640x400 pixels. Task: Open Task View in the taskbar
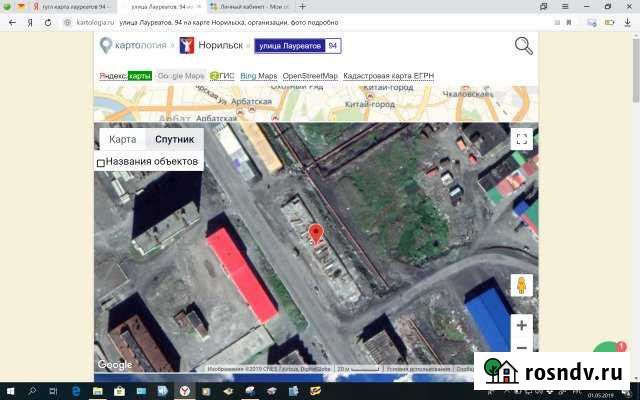pos(53,391)
